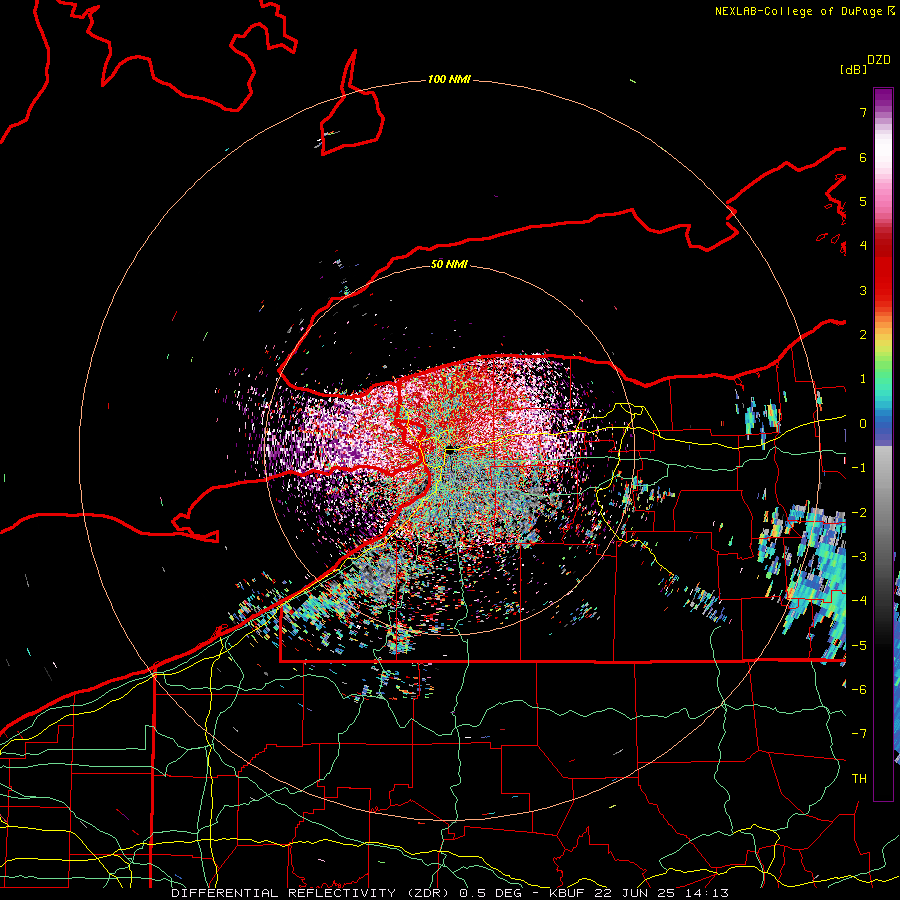
Task: Select the -4 tick label on scale
Action: (859, 601)
